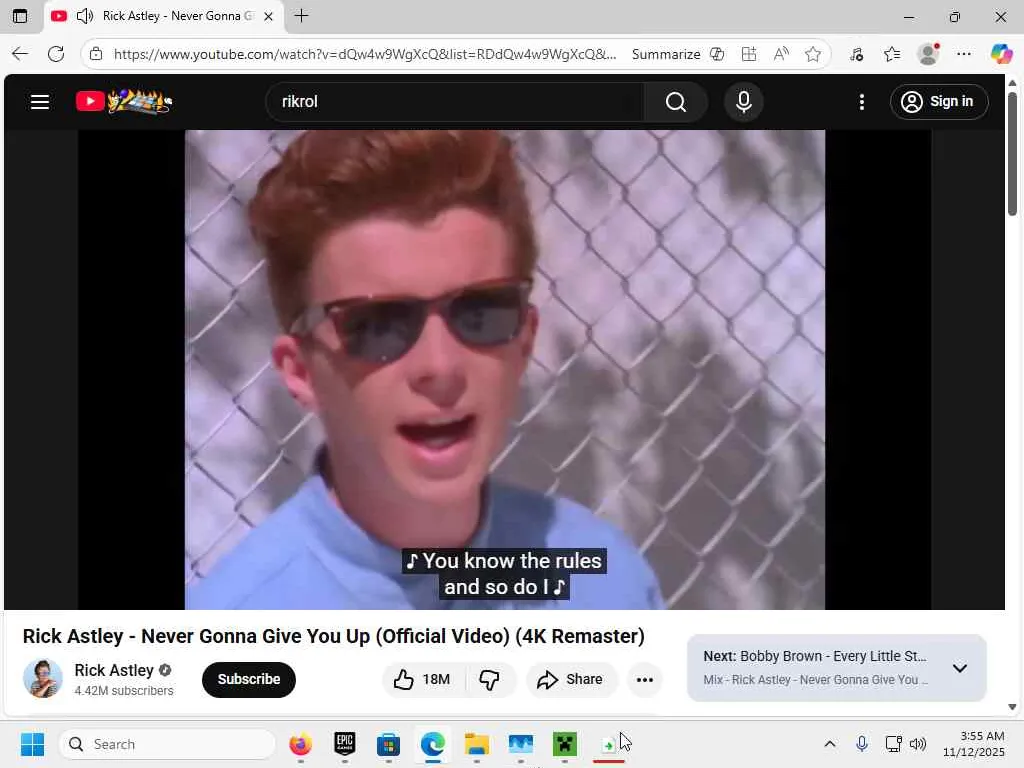This screenshot has height=768, width=1024.
Task: Click the Next: Bobby Brown video title
Action: 814,656
